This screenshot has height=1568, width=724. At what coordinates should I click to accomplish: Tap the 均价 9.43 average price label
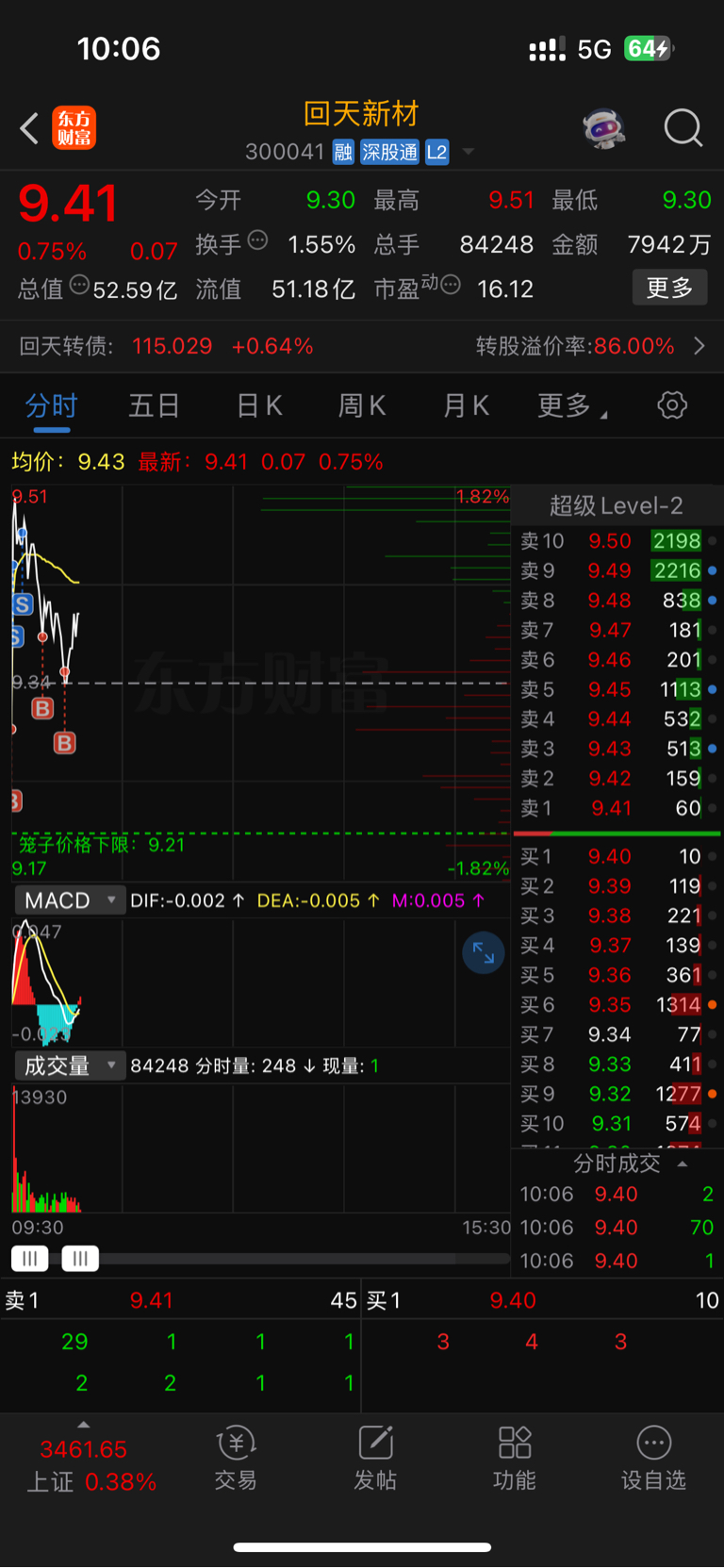pos(68,462)
